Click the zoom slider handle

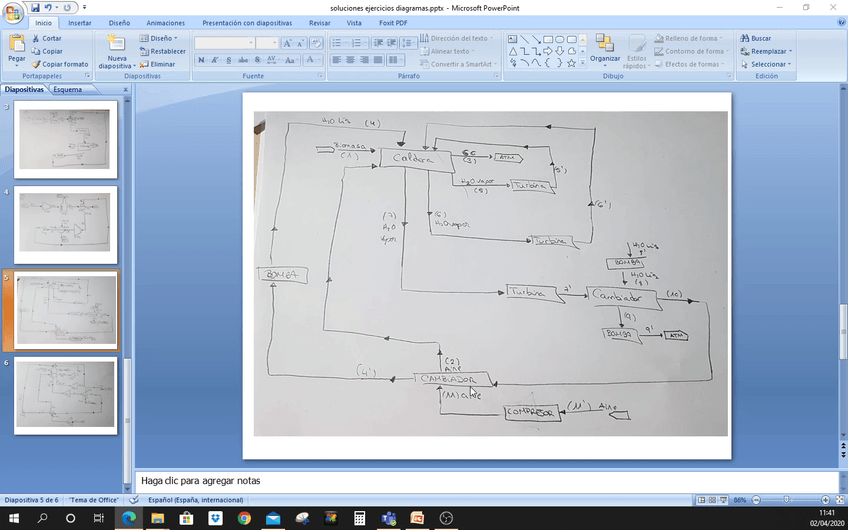[786, 500]
